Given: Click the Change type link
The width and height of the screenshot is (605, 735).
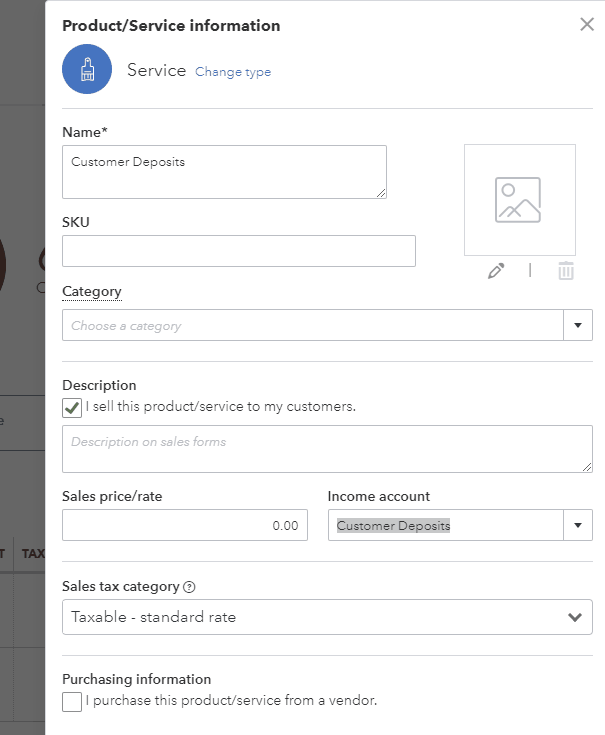Looking at the screenshot, I should 233,72.
